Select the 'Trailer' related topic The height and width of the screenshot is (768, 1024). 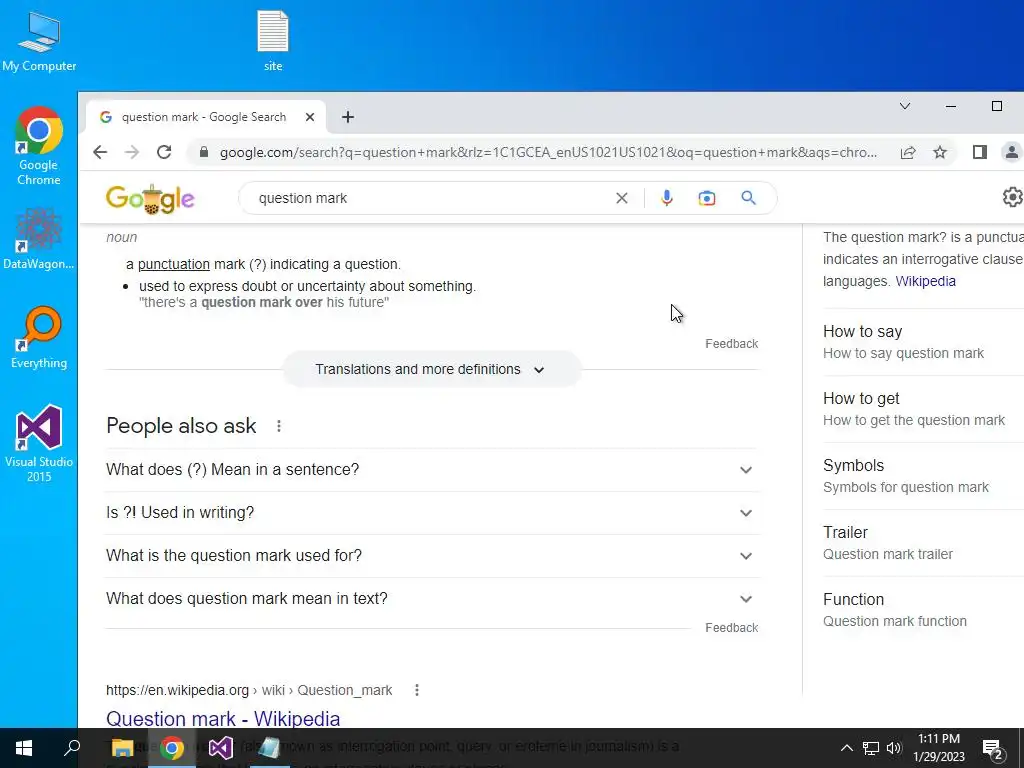coord(923,543)
